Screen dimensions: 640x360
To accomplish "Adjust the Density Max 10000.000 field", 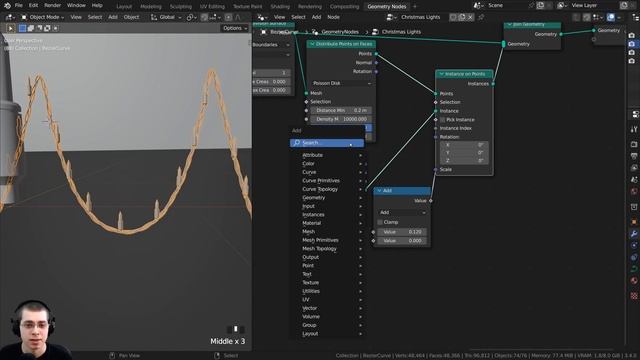I will coord(341,119).
